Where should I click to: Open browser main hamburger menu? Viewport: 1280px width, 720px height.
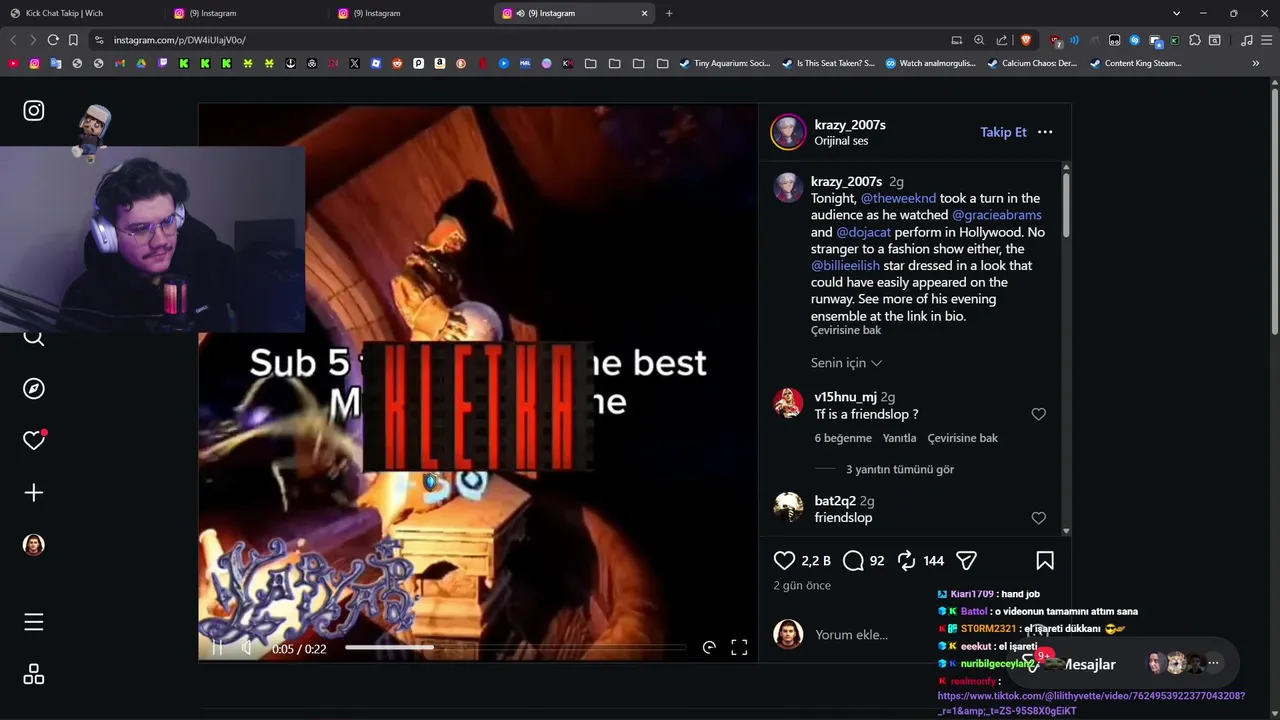tap(1266, 40)
